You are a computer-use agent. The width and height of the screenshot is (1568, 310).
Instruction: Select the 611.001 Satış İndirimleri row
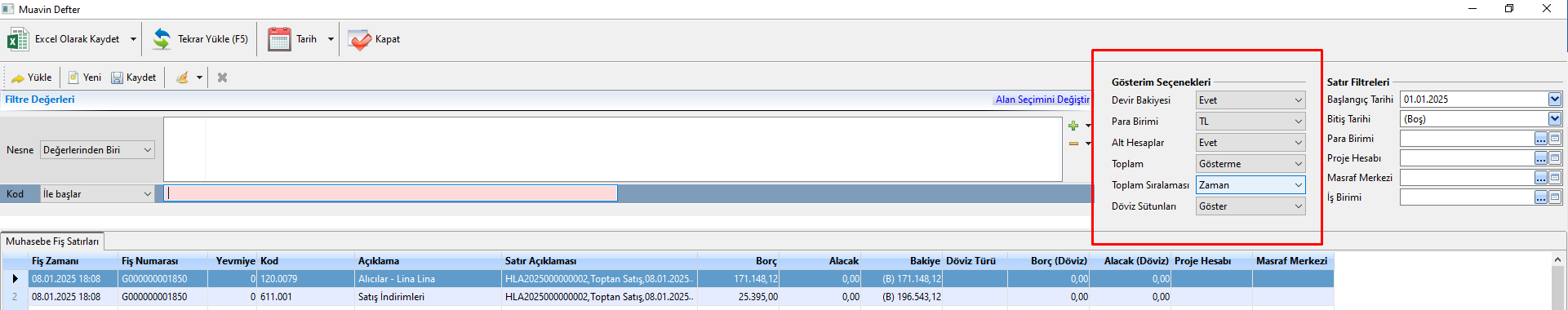[668, 297]
